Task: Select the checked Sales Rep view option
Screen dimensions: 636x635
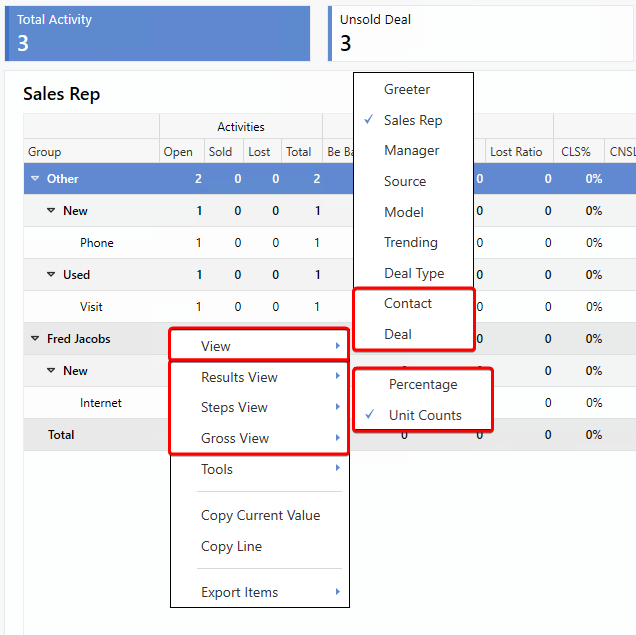Action: (412, 120)
